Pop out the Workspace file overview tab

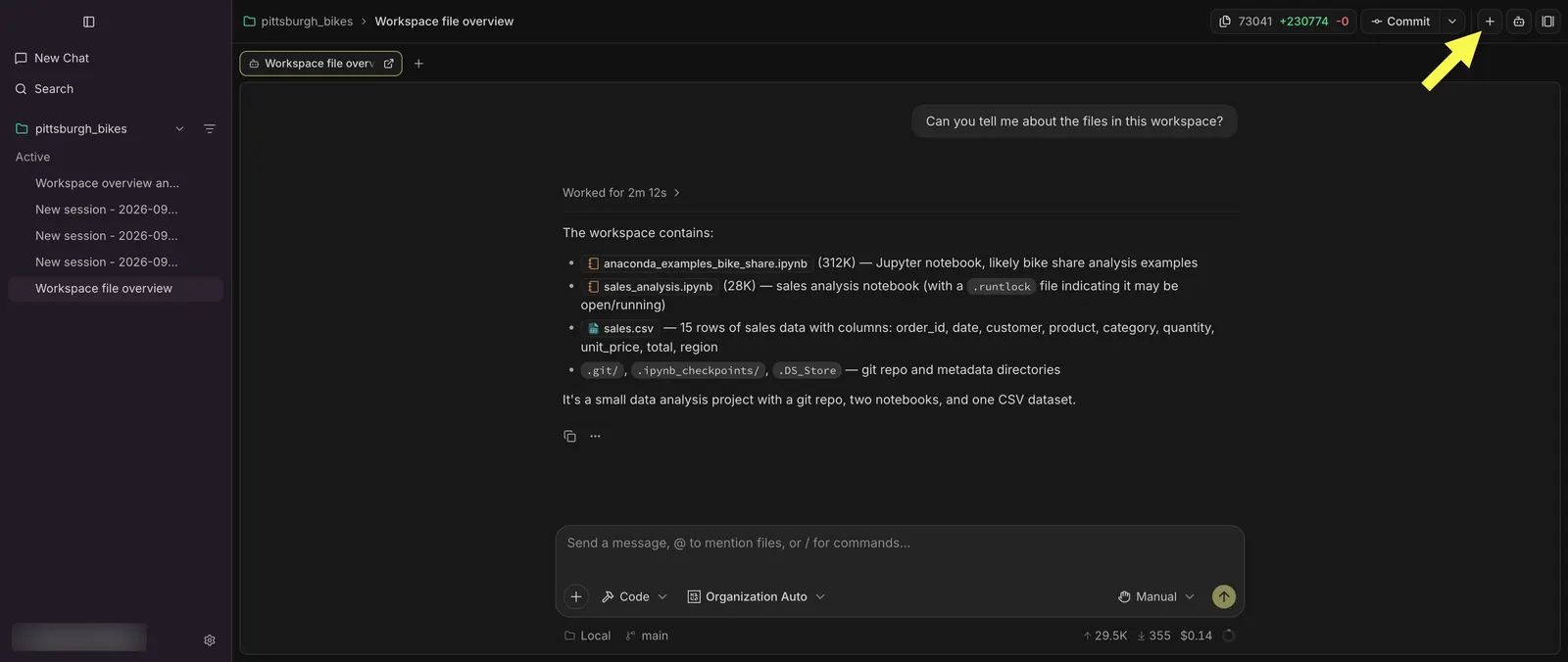[389, 64]
